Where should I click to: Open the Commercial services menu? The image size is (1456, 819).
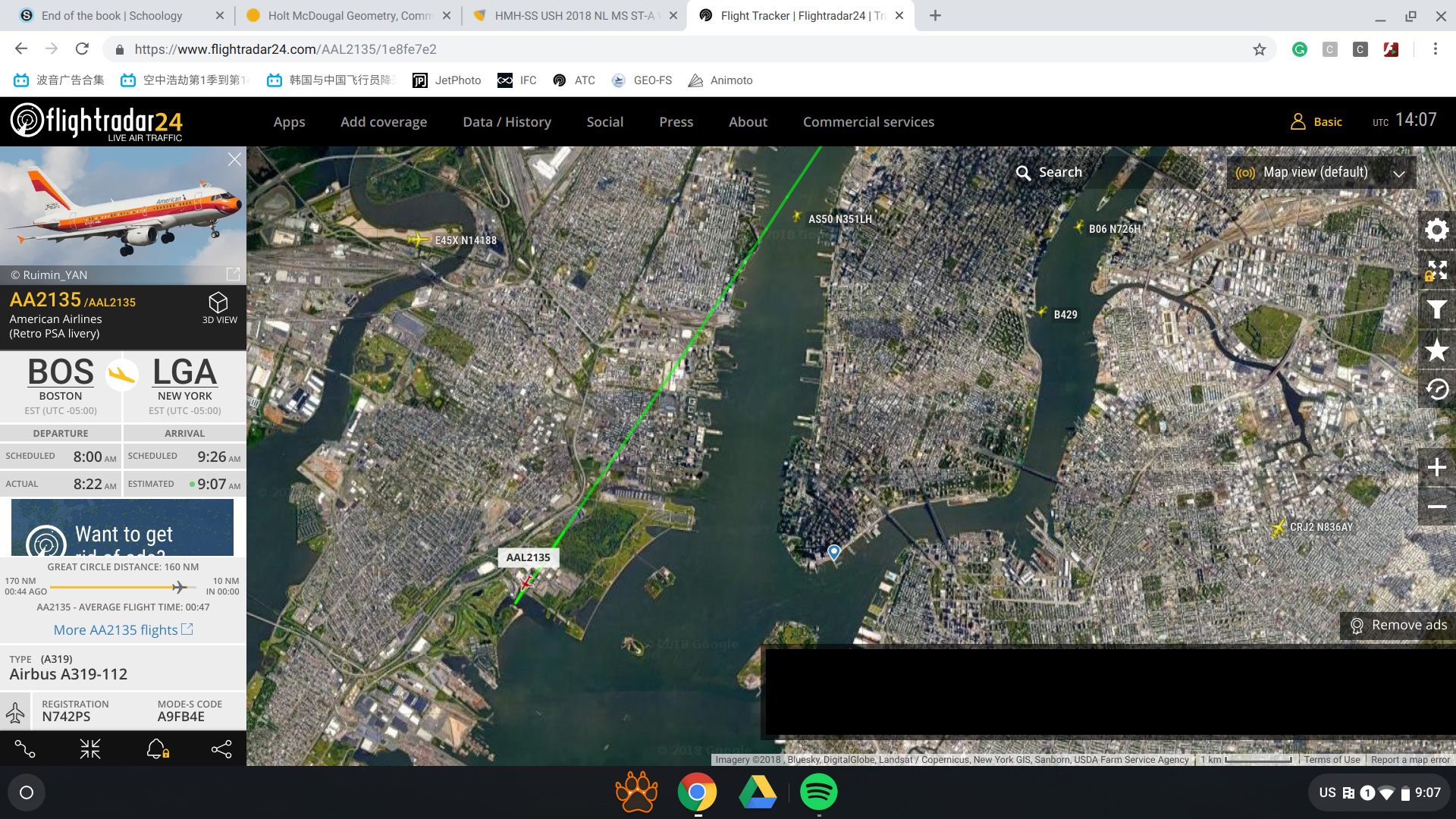coord(868,122)
